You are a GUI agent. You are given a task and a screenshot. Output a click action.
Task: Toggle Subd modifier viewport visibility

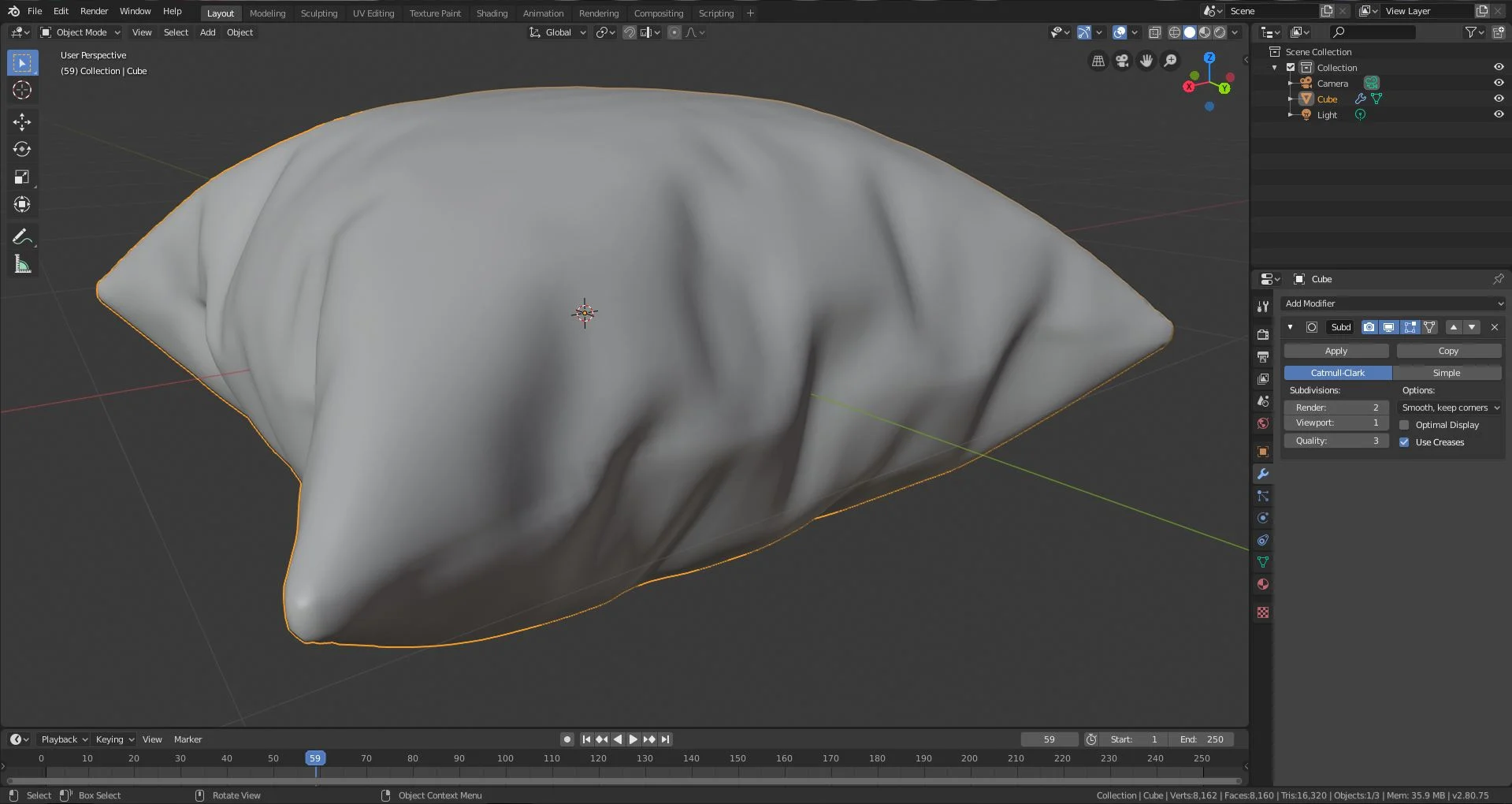(1389, 327)
